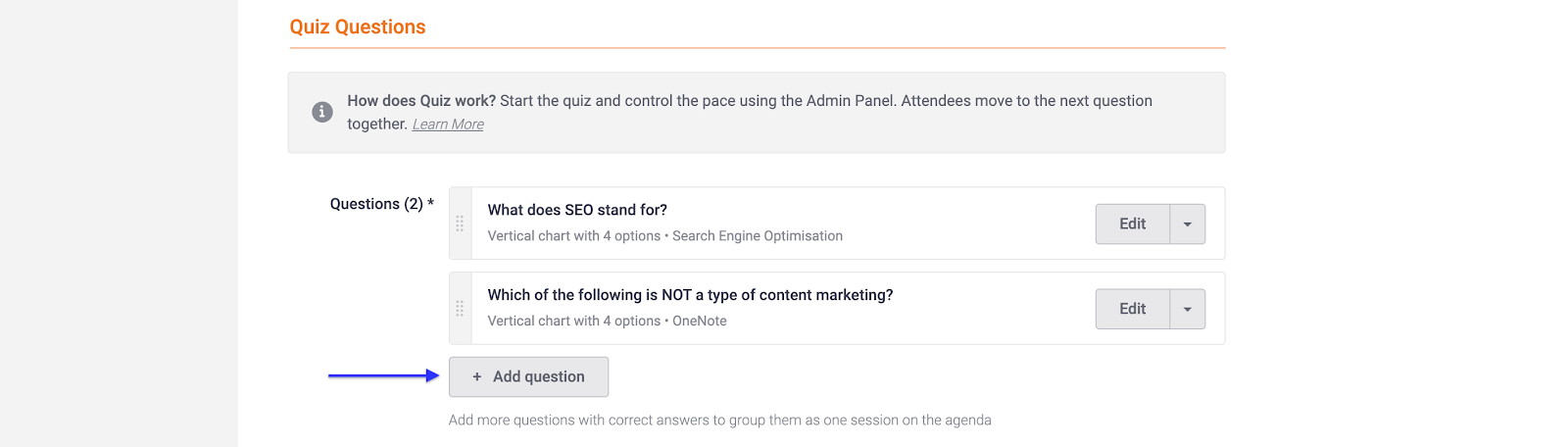This screenshot has width=1568, height=447.
Task: Click the 'Search Engine Optimisation' answer subtitle
Action: coord(757,236)
